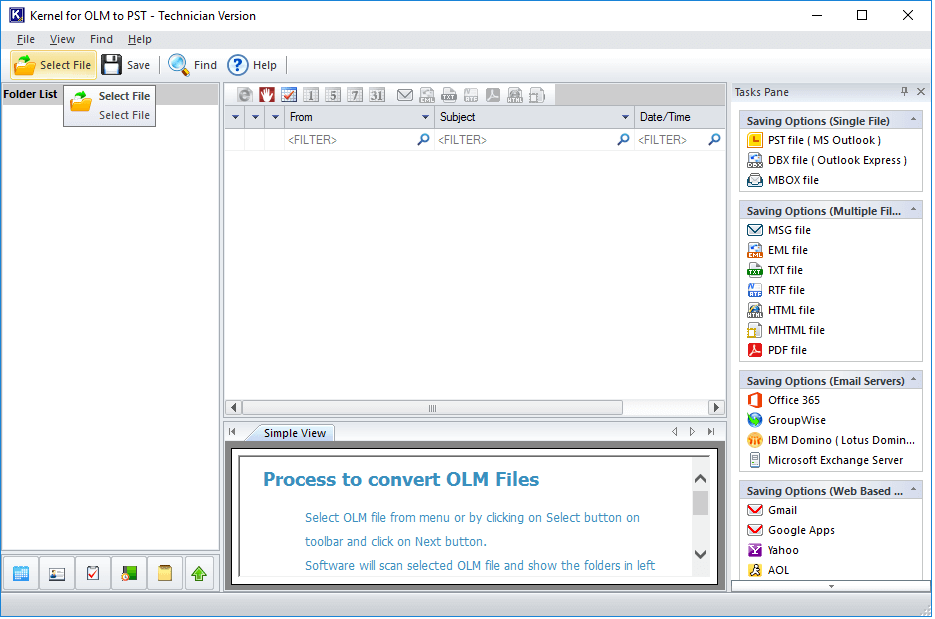Viewport: 935px width, 619px height.
Task: Open the Contacts card view button
Action: coord(57,573)
